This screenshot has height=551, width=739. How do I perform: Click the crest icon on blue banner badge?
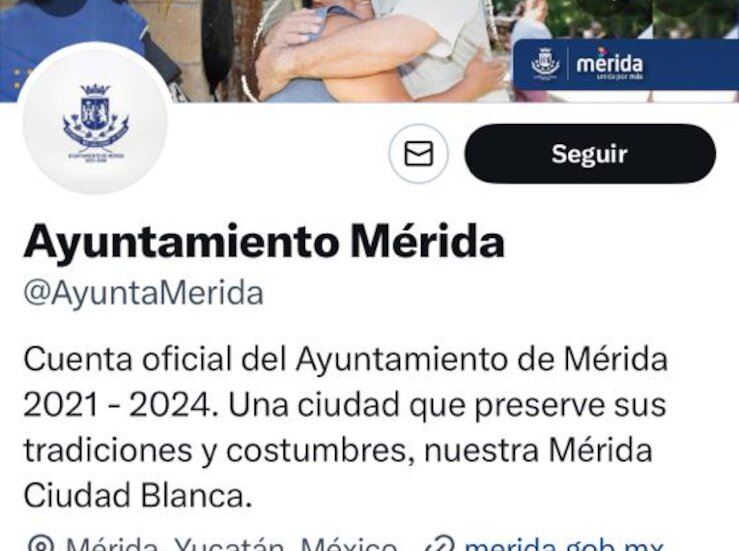tap(545, 63)
